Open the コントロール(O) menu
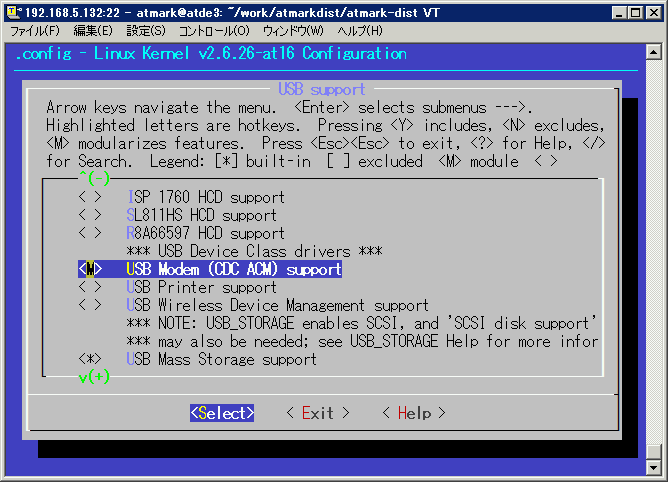The width and height of the screenshot is (668, 482). [214, 31]
